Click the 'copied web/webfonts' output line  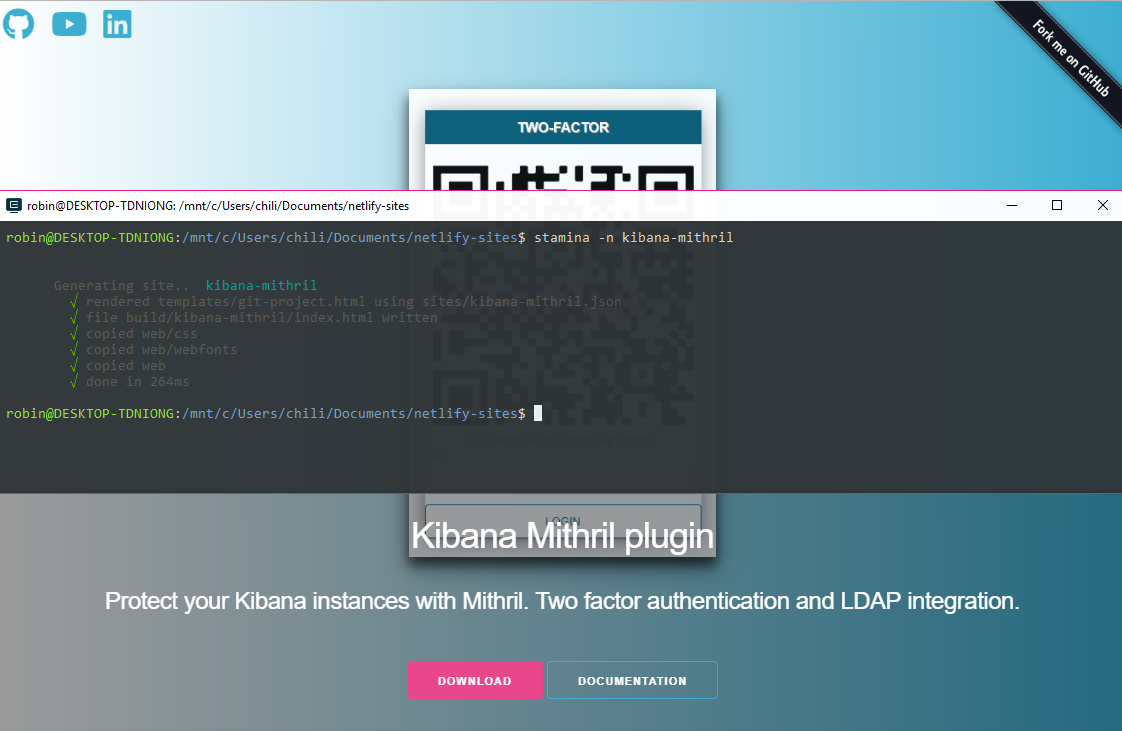162,350
